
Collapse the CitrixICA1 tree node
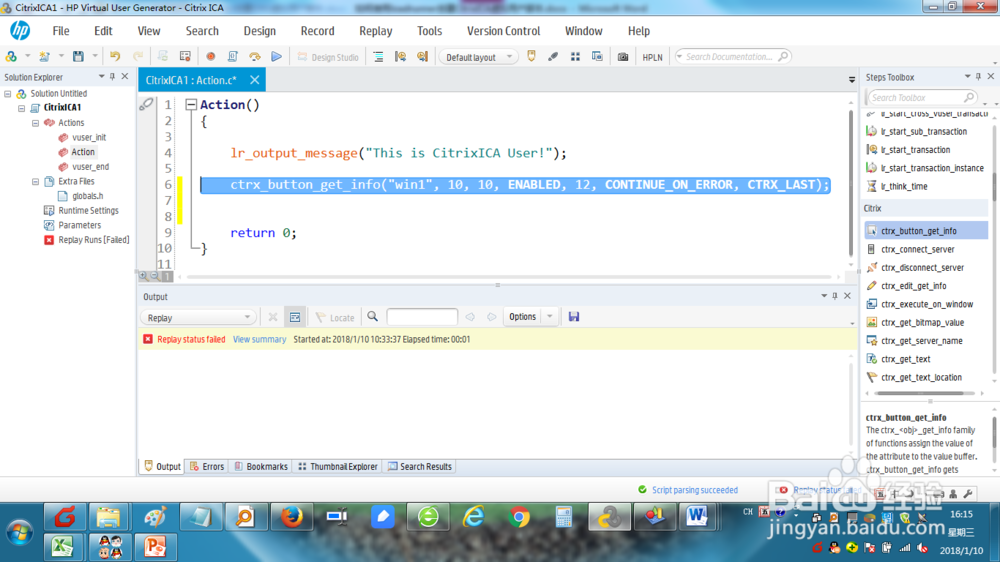click(22, 108)
